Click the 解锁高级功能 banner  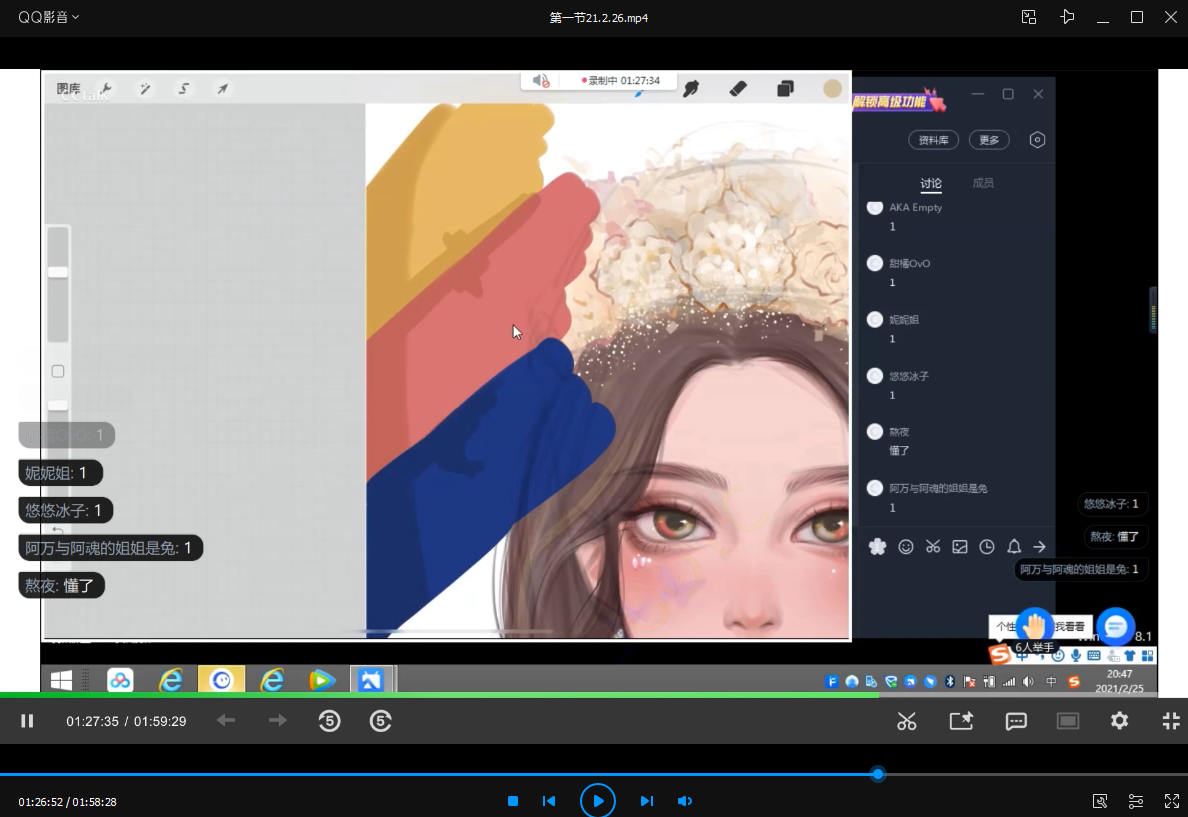click(899, 100)
